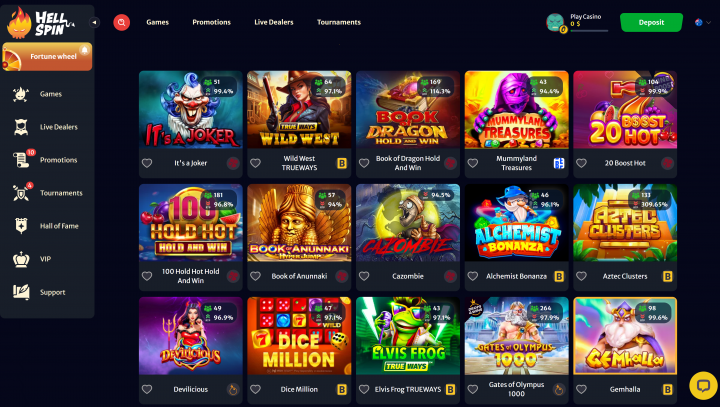Open the Gemhalla game thumbnail
The image size is (720, 407).
[x=625, y=336]
